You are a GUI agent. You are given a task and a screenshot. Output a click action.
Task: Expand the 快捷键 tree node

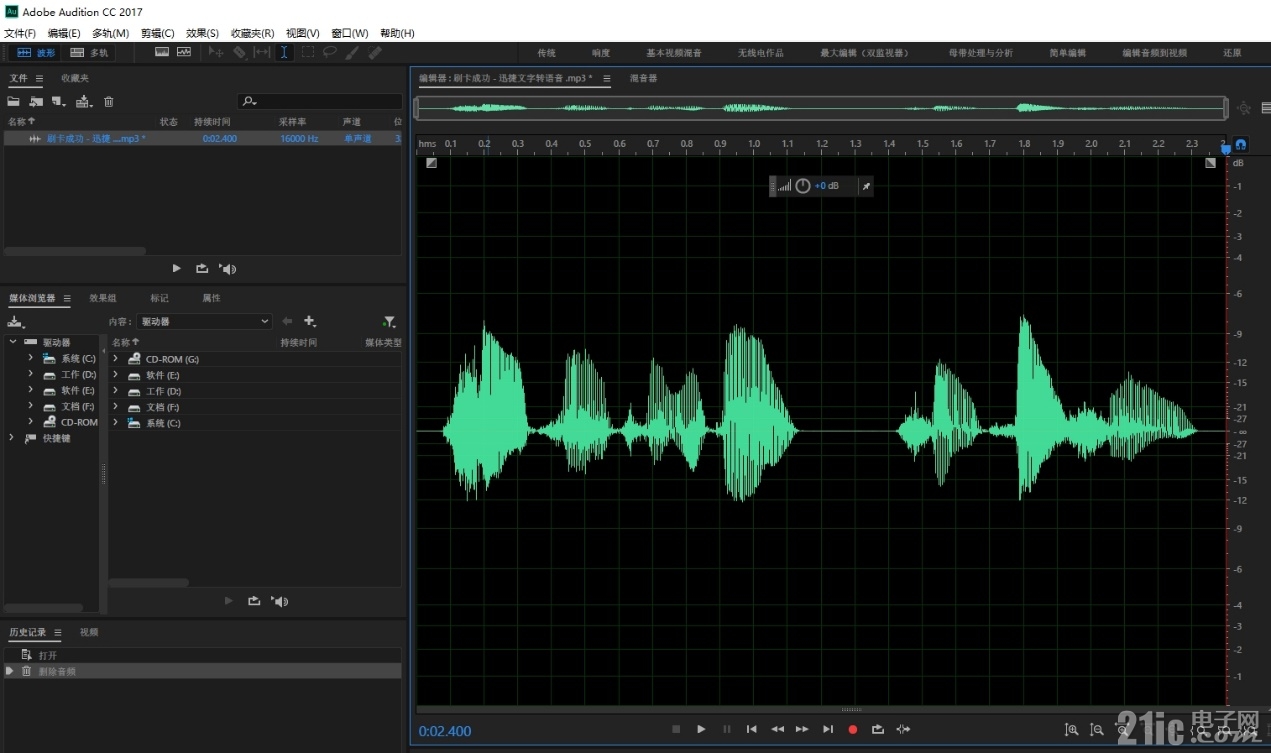[x=13, y=438]
